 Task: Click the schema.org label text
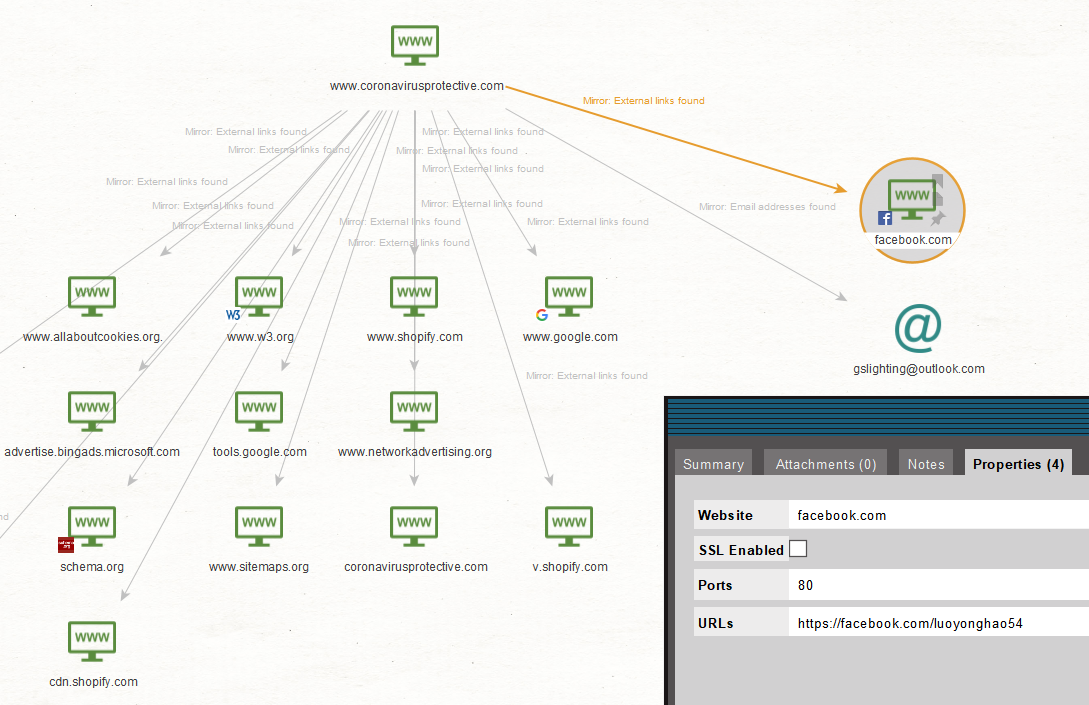click(92, 567)
